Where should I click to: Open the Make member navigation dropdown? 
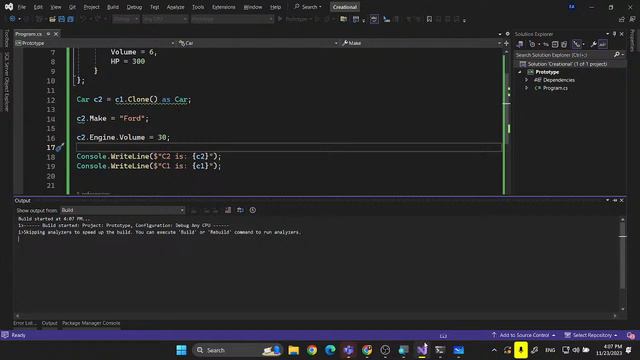coord(421,43)
